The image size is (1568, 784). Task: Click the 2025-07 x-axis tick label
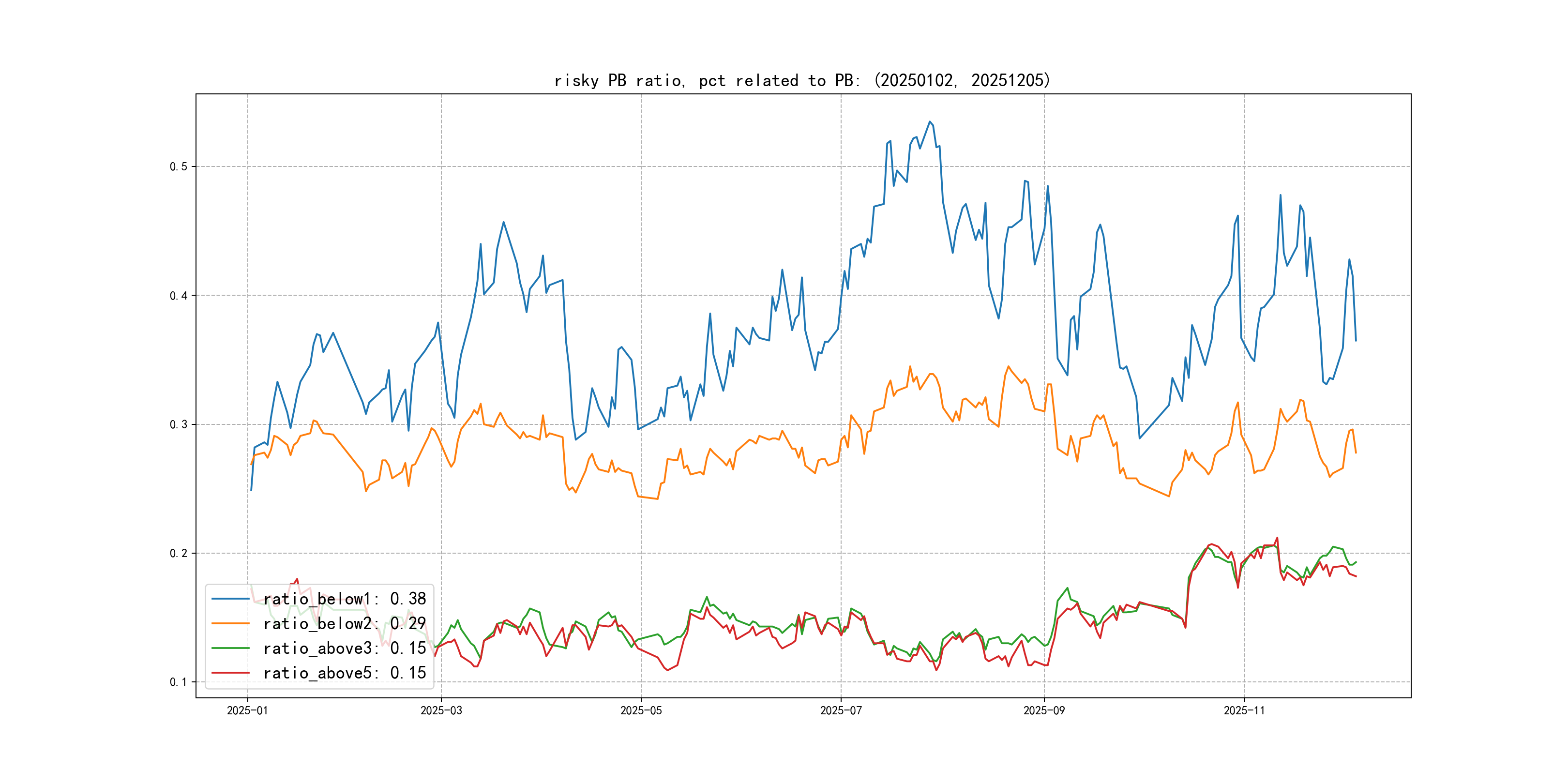(x=841, y=710)
